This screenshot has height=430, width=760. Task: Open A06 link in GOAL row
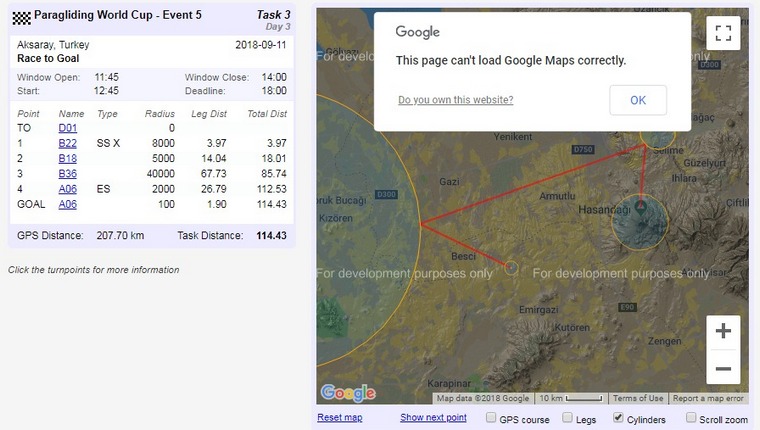pos(68,204)
